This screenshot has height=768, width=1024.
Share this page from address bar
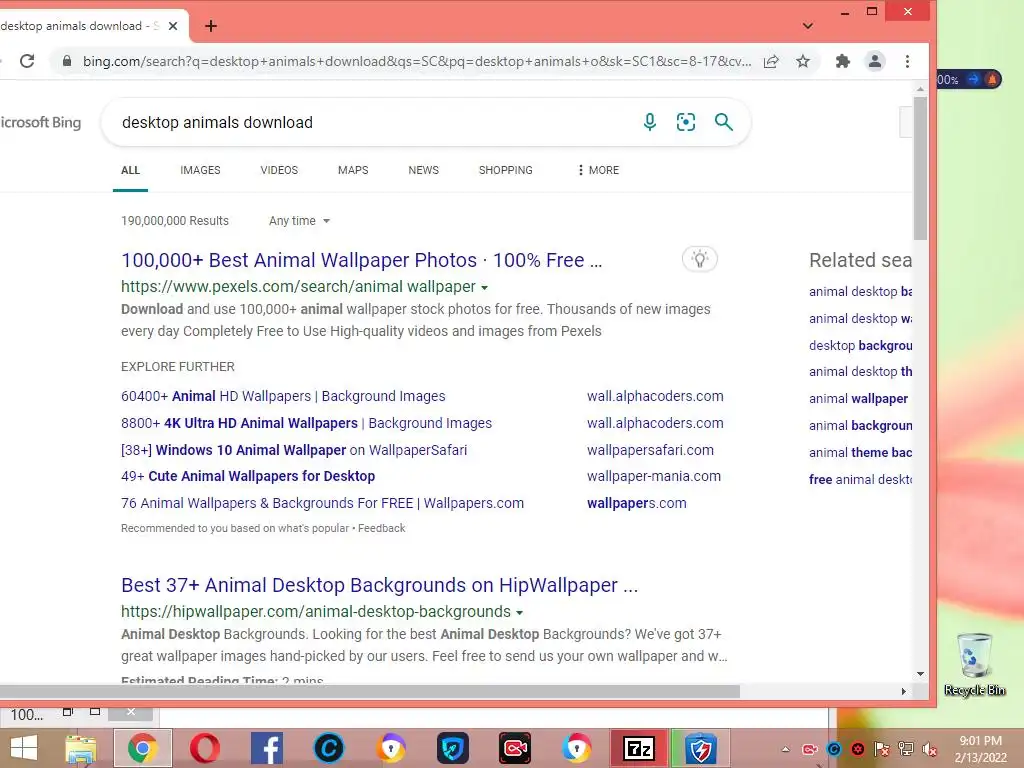pyautogui.click(x=771, y=61)
